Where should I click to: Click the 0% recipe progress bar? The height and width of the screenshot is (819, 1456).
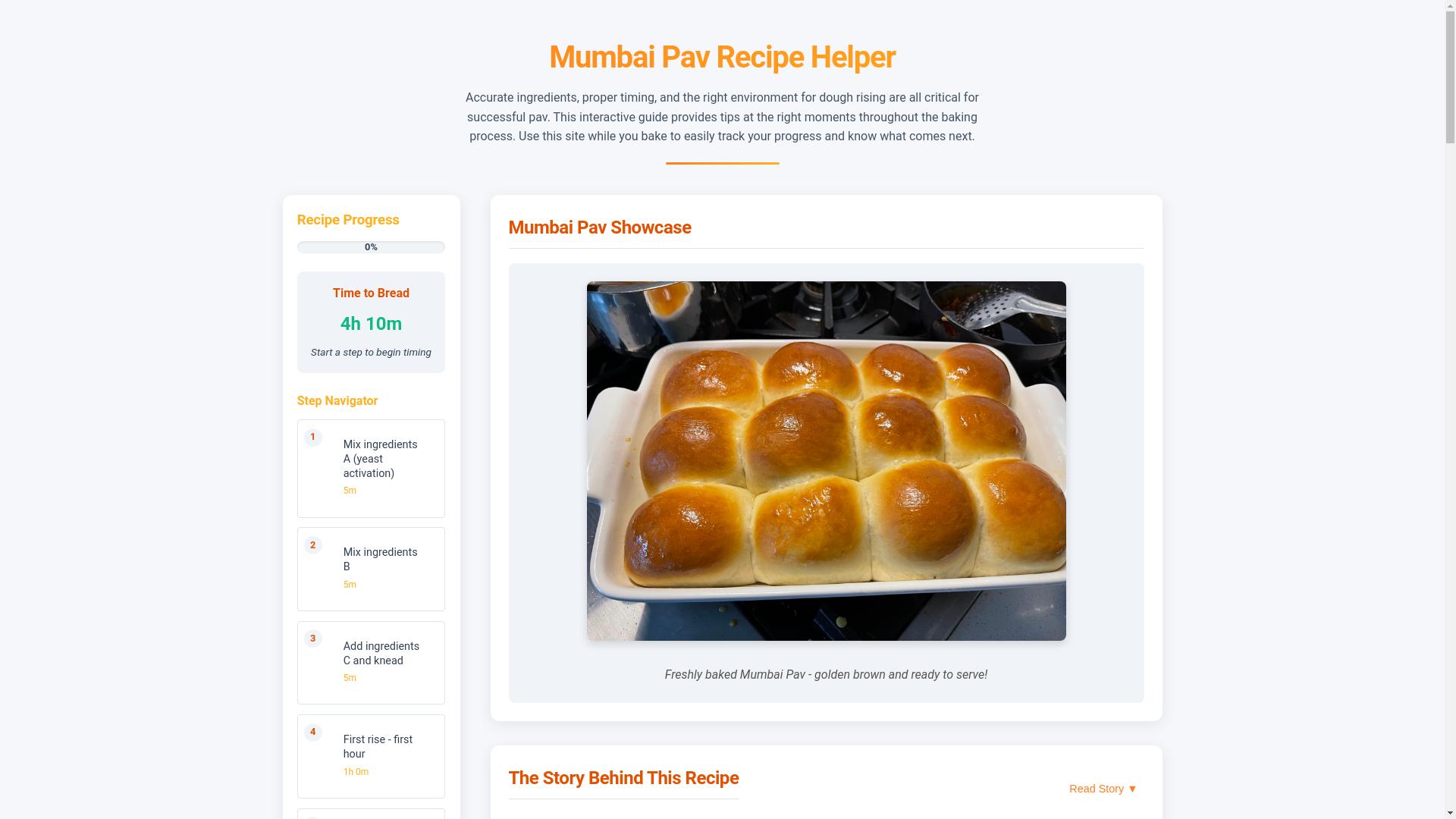tap(371, 247)
